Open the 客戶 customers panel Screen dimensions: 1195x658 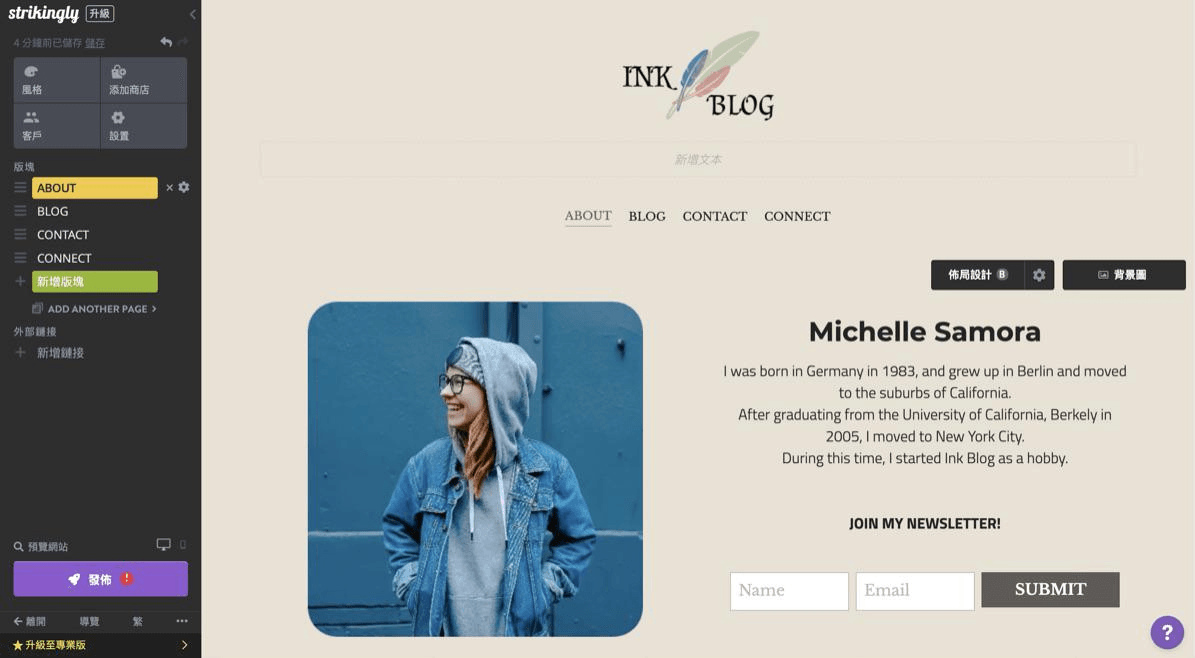point(56,126)
